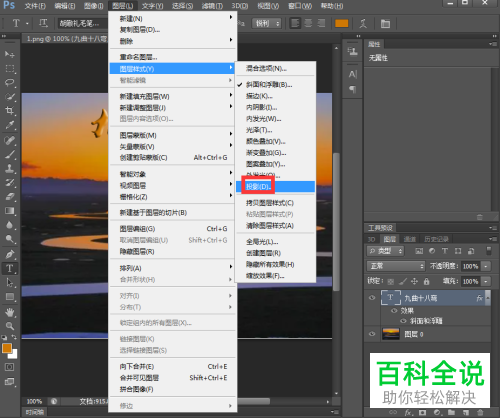
Task: Click the Create Warped Text icon
Action: (x=363, y=23)
